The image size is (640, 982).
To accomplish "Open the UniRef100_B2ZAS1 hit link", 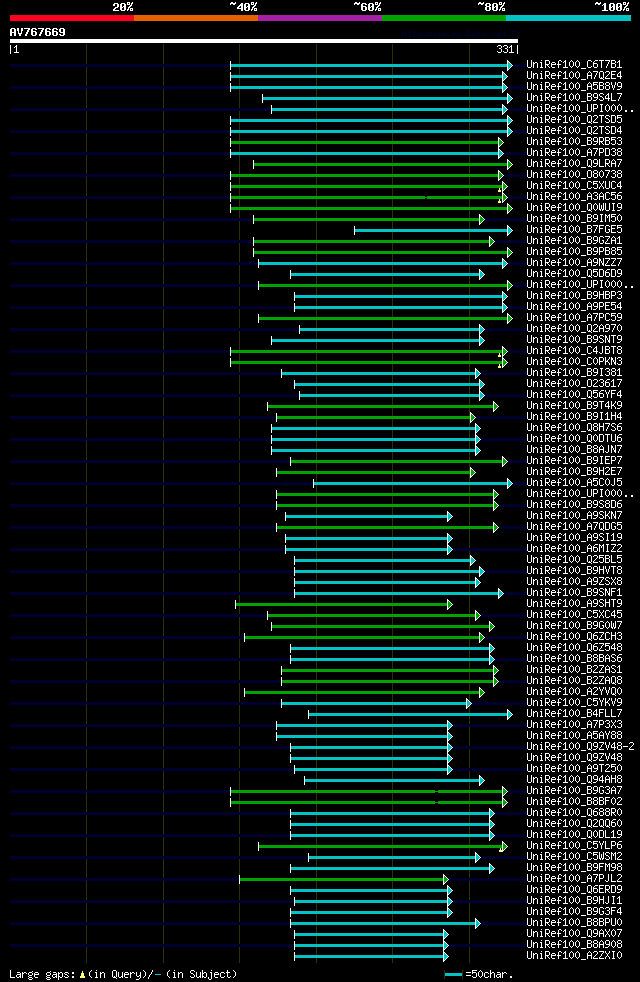I will [x=574, y=669].
